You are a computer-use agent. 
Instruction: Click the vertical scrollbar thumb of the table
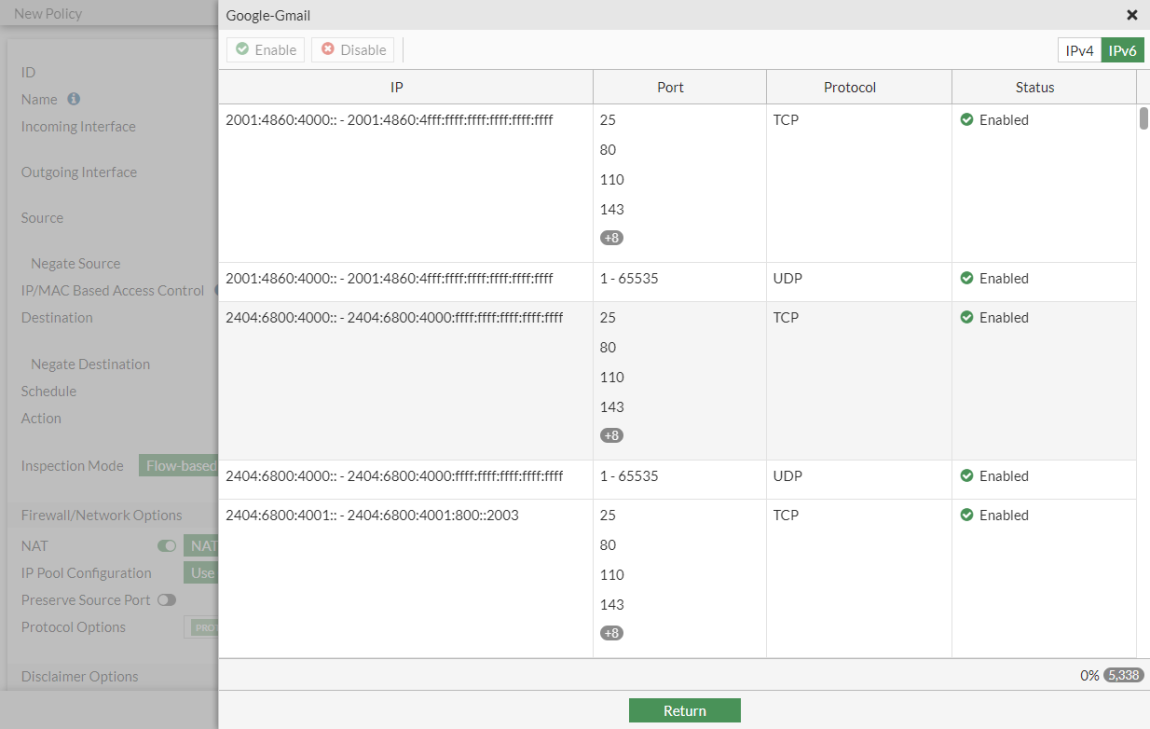coord(1143,118)
